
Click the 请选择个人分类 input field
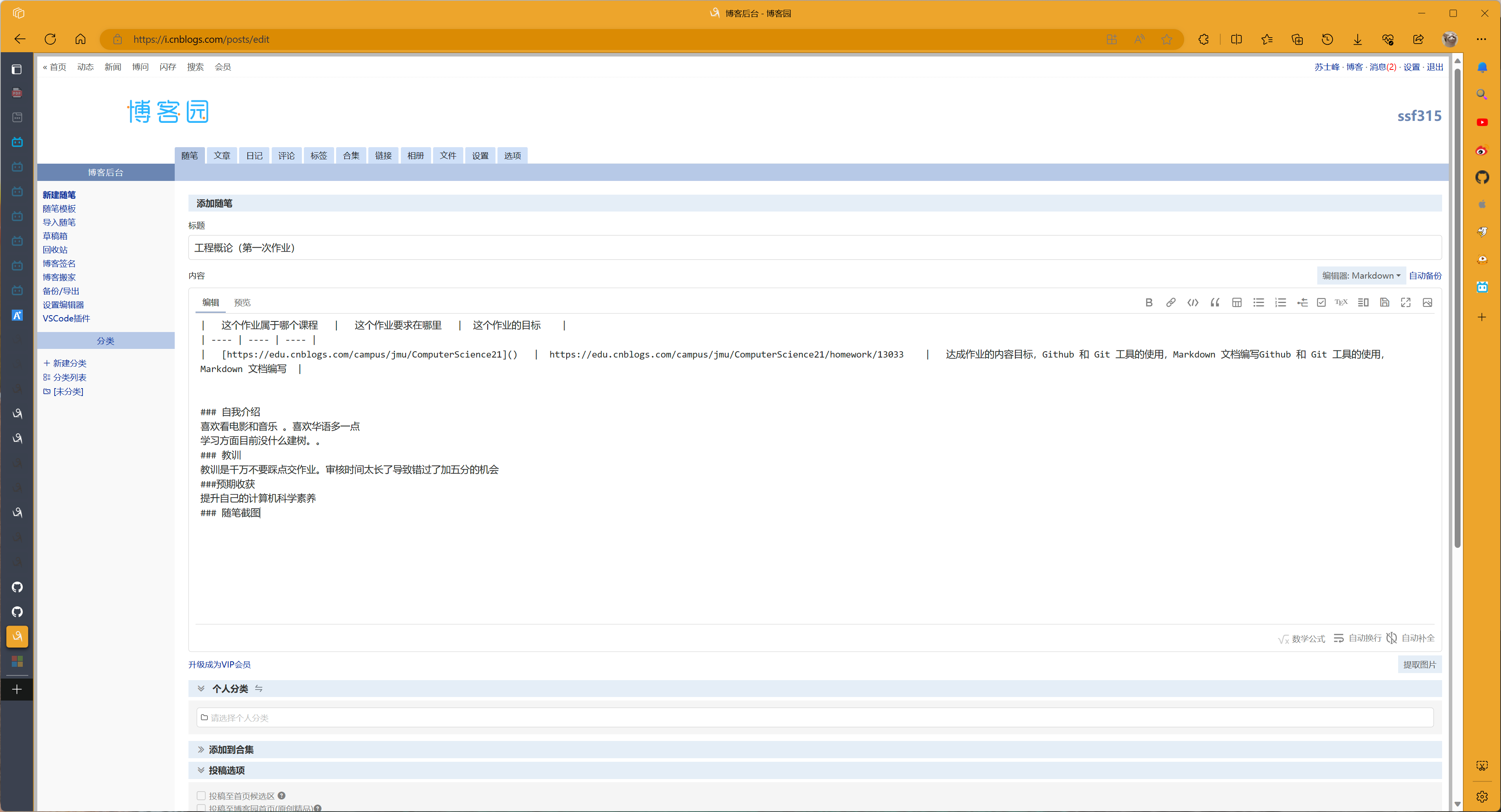point(814,718)
